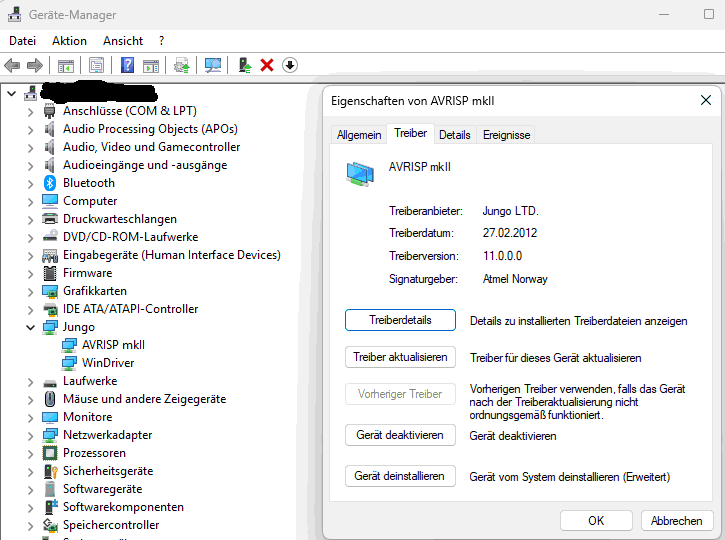Expand the Netzwerkadapter category
The image size is (725, 540).
30,436
